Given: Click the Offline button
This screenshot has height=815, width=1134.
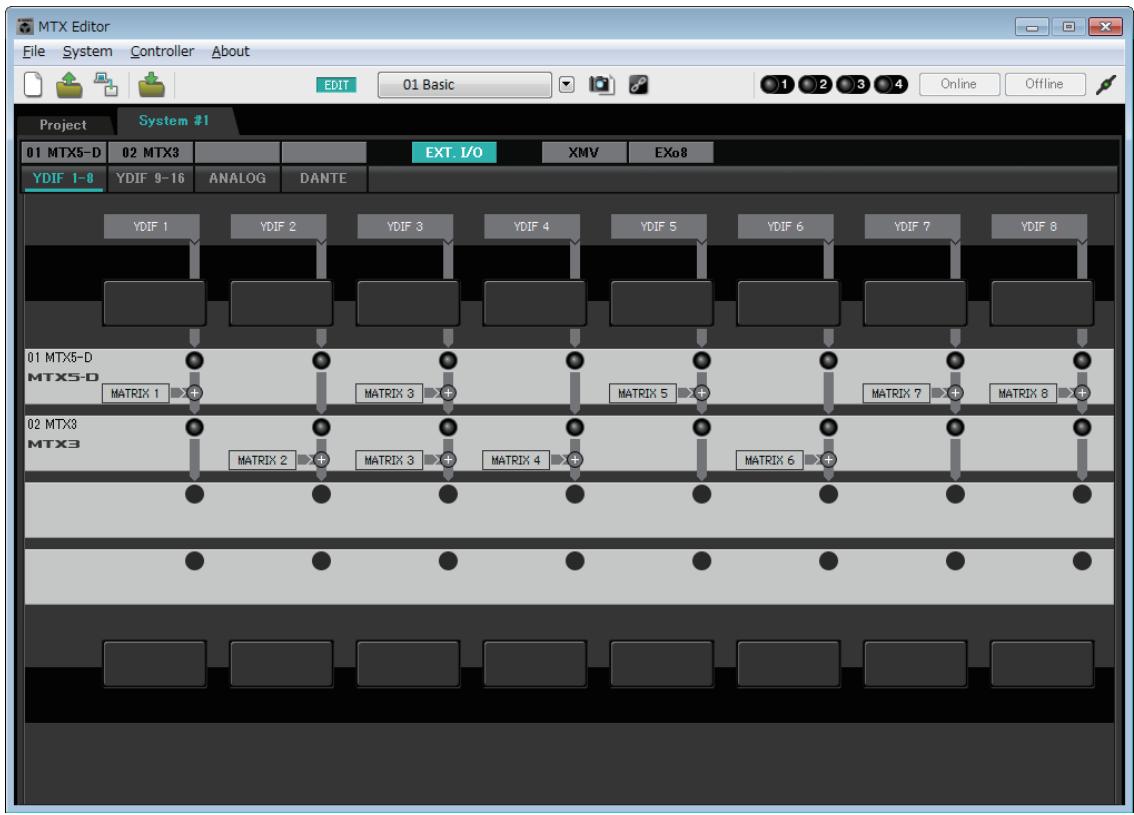Looking at the screenshot, I should (1044, 84).
